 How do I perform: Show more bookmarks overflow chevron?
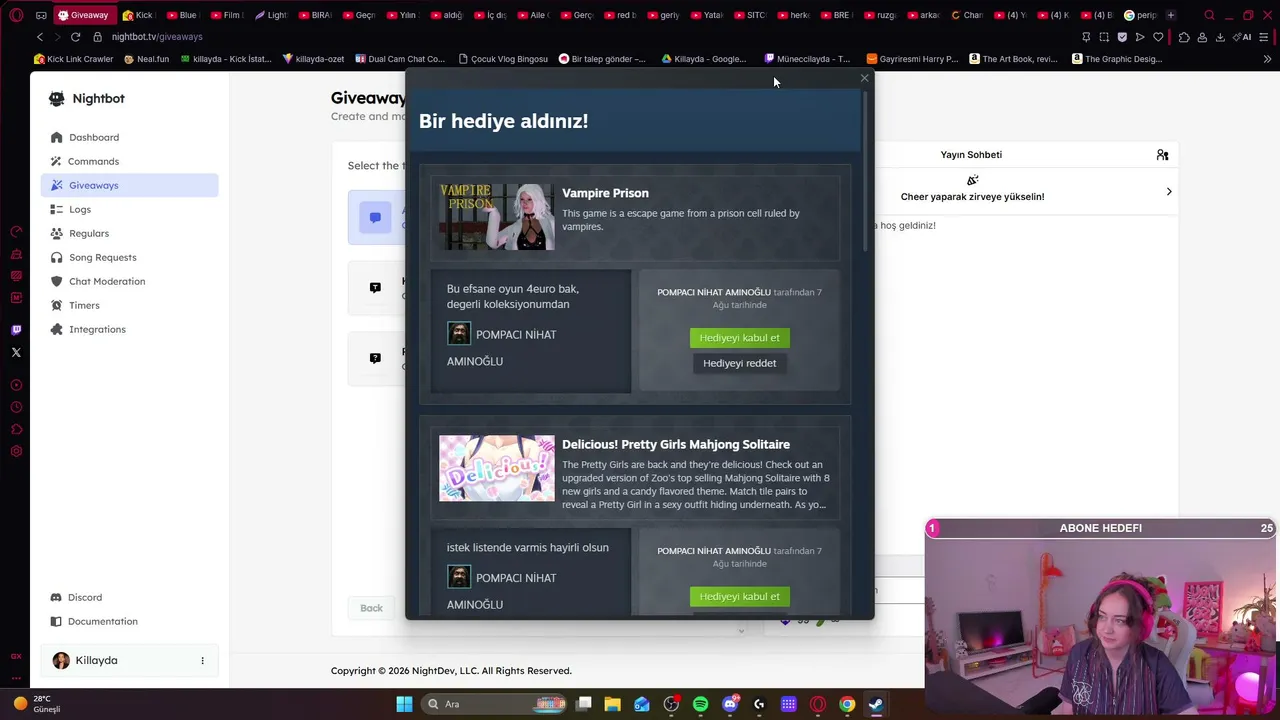(1267, 59)
